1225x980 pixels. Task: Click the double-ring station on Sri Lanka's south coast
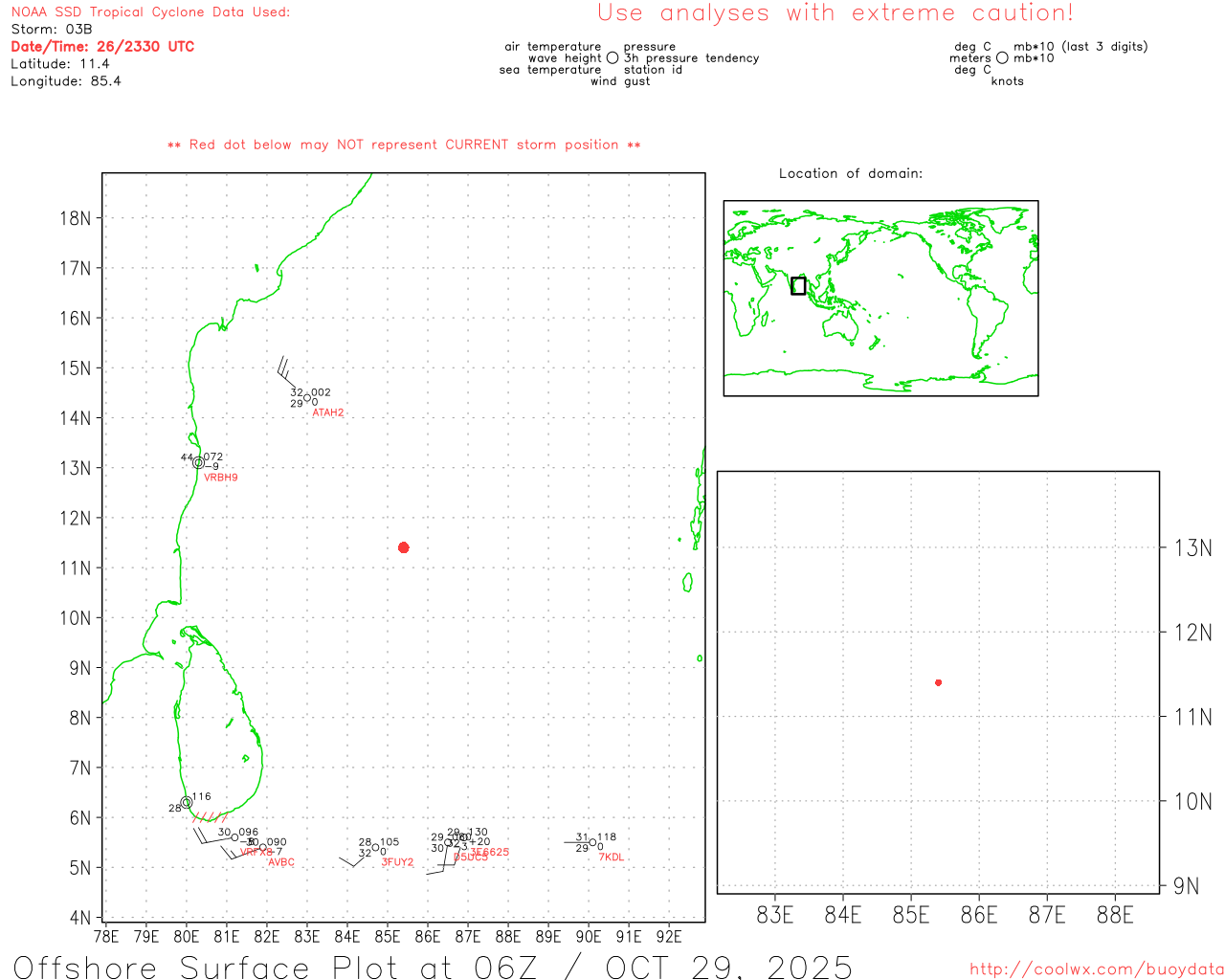coord(187,803)
